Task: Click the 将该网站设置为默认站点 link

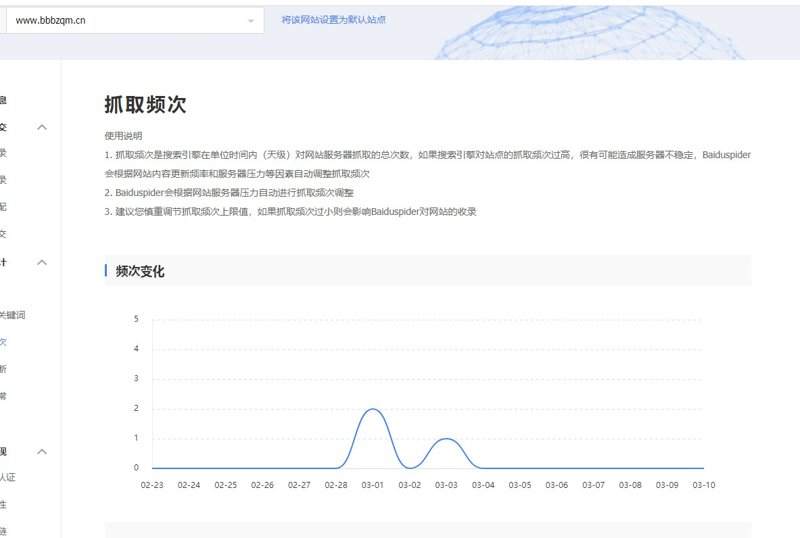Action: [x=334, y=19]
